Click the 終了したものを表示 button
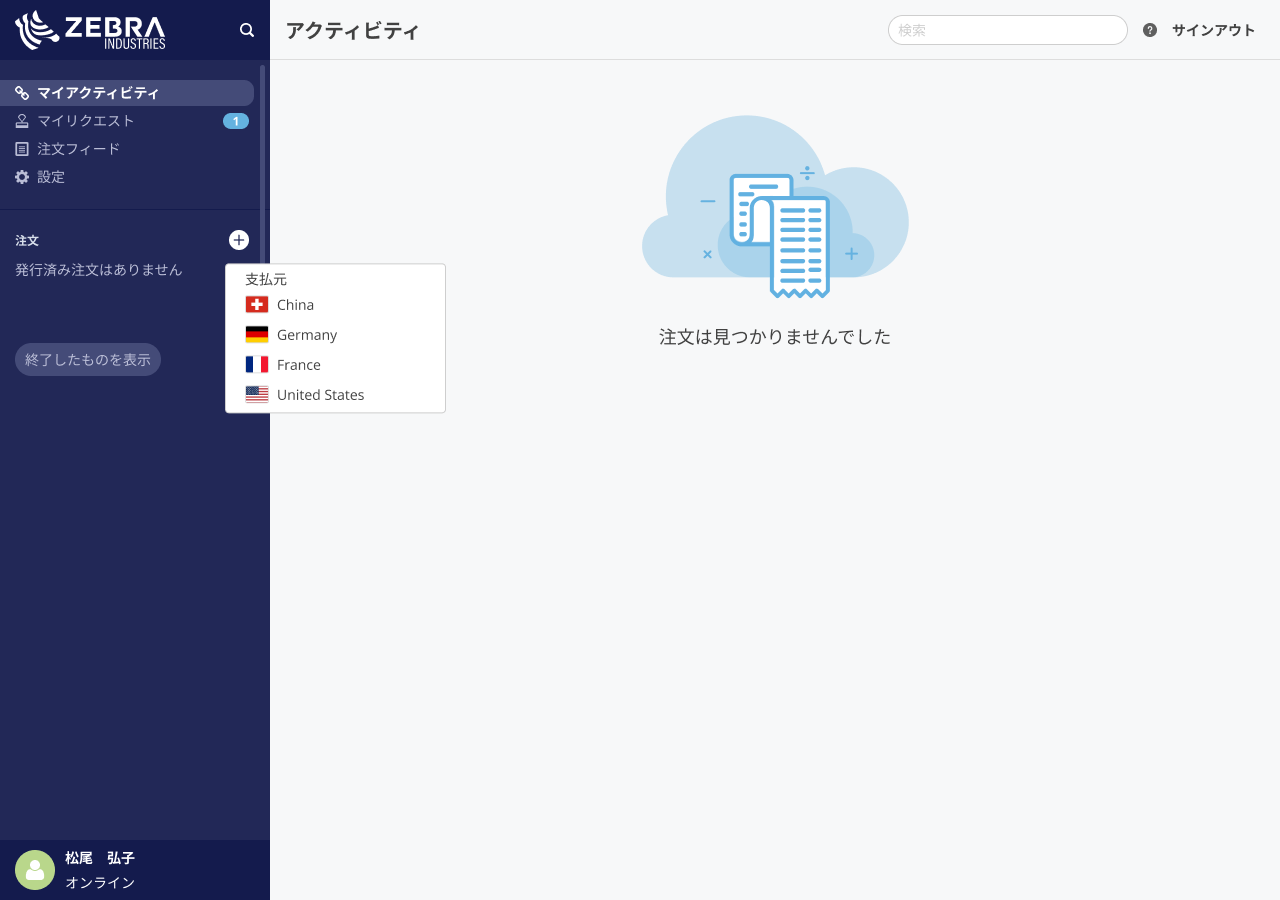This screenshot has width=1280, height=900. 87,359
